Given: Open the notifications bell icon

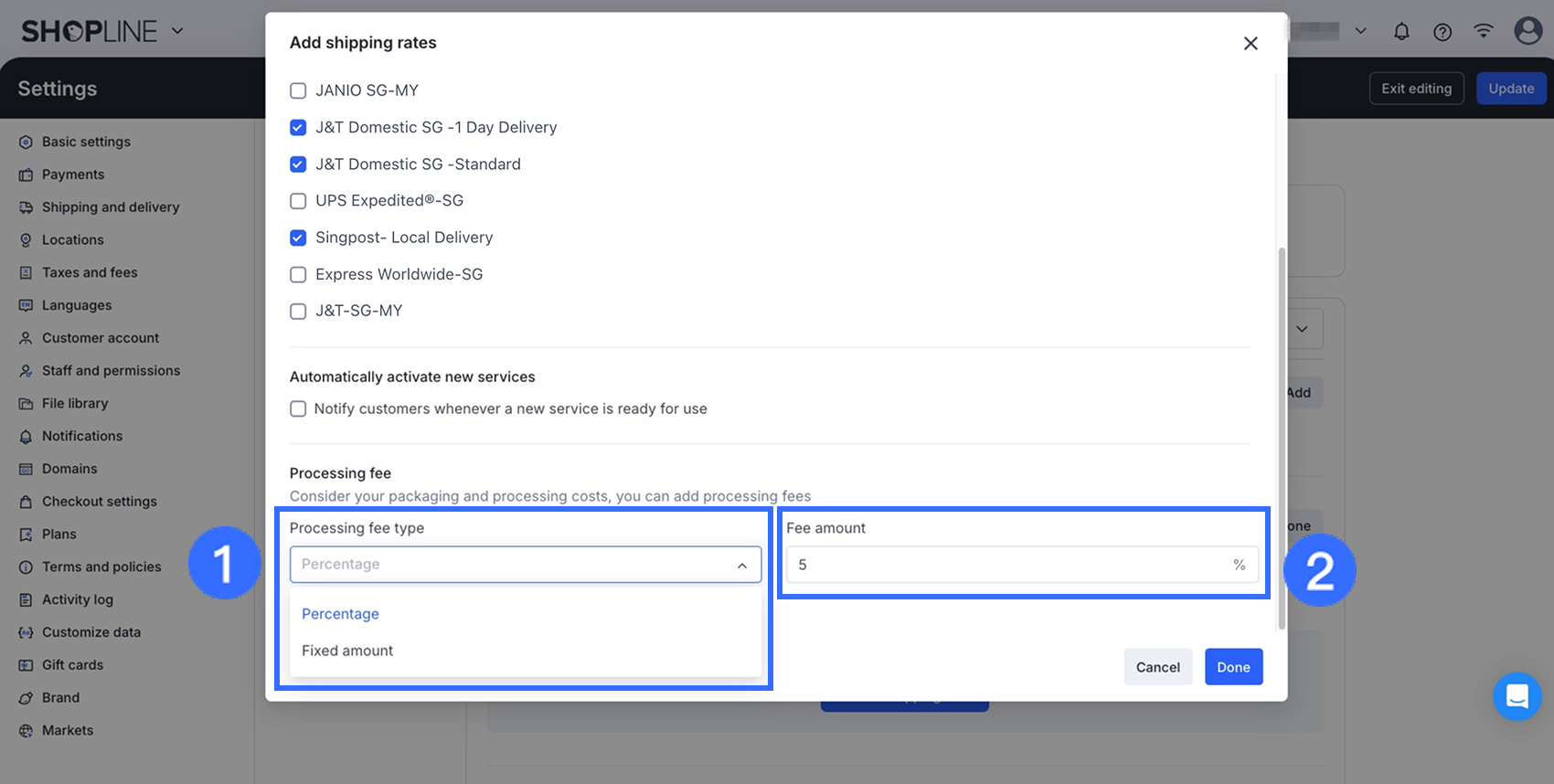Looking at the screenshot, I should [1401, 32].
